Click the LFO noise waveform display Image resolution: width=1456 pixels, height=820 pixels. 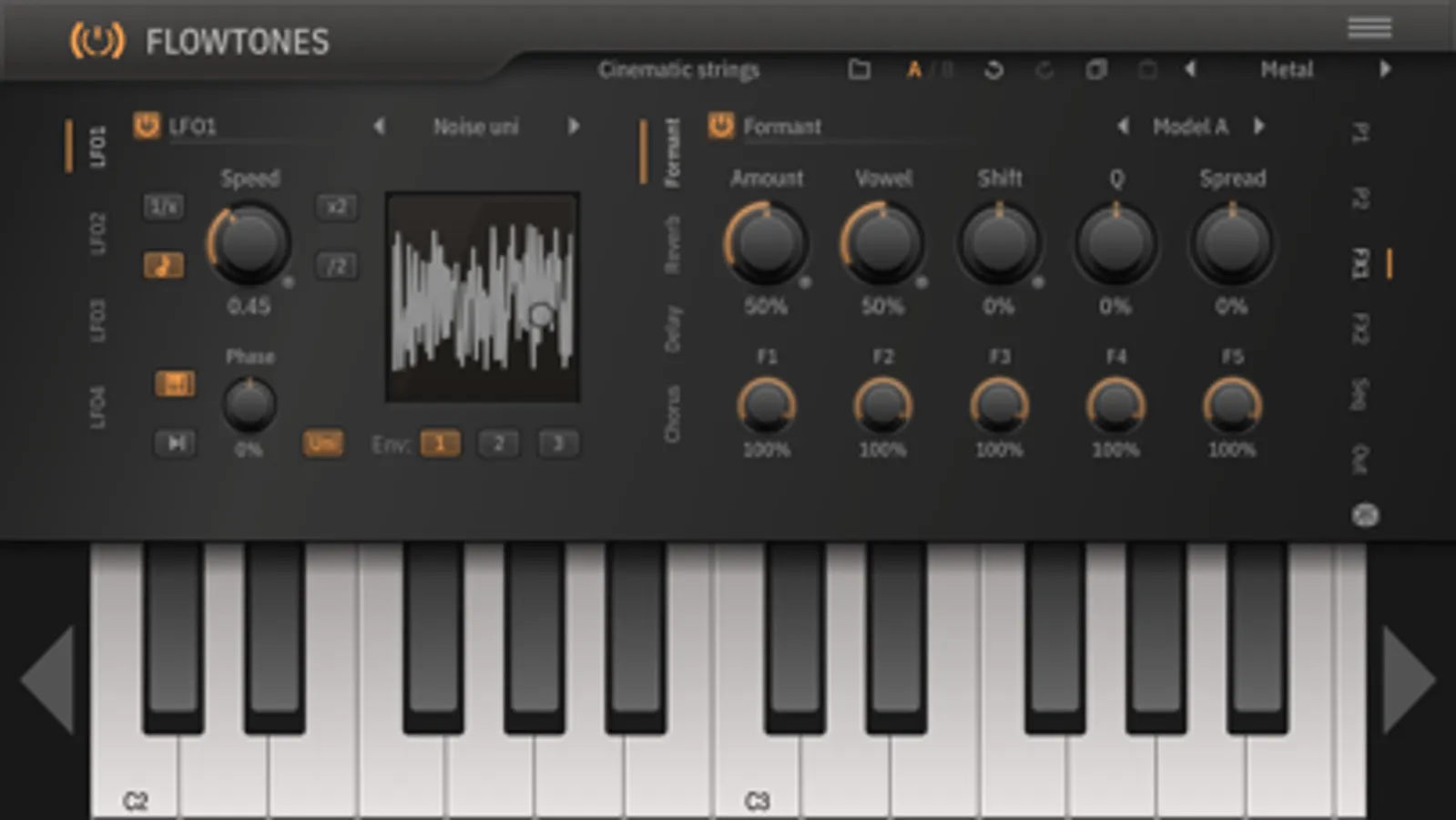[x=483, y=297]
